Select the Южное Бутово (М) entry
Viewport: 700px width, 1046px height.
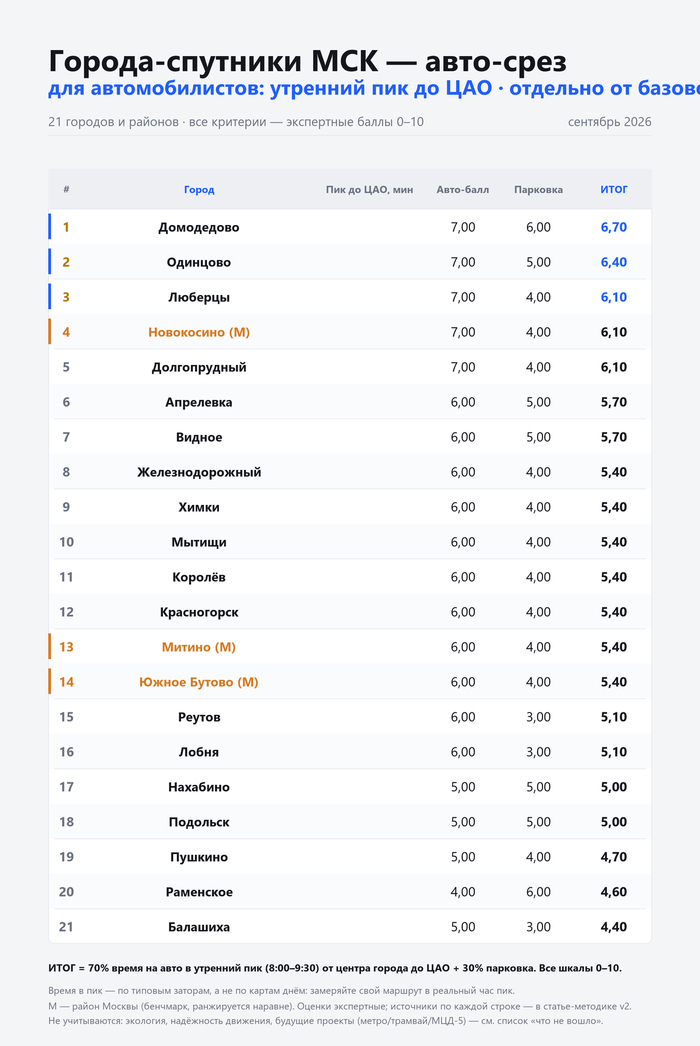(x=199, y=682)
